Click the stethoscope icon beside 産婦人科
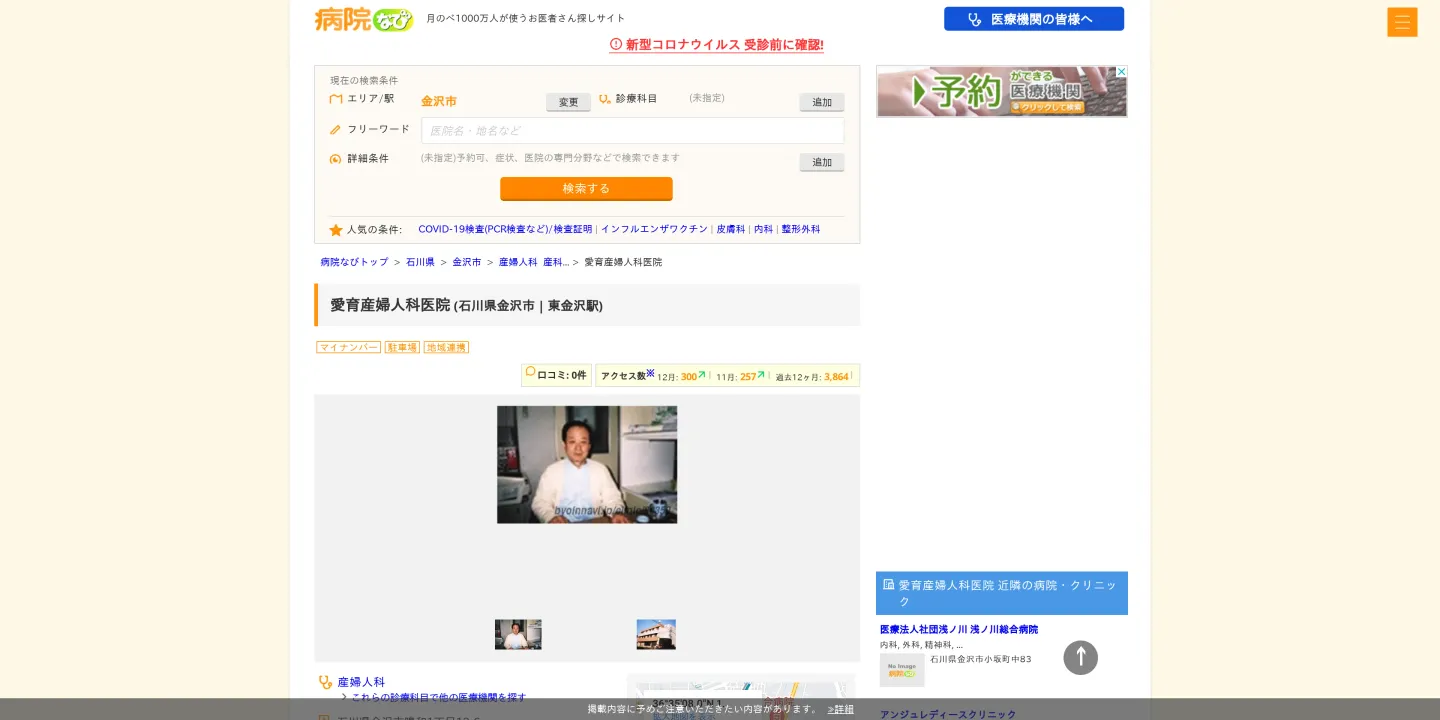This screenshot has width=1440, height=720. 325,682
